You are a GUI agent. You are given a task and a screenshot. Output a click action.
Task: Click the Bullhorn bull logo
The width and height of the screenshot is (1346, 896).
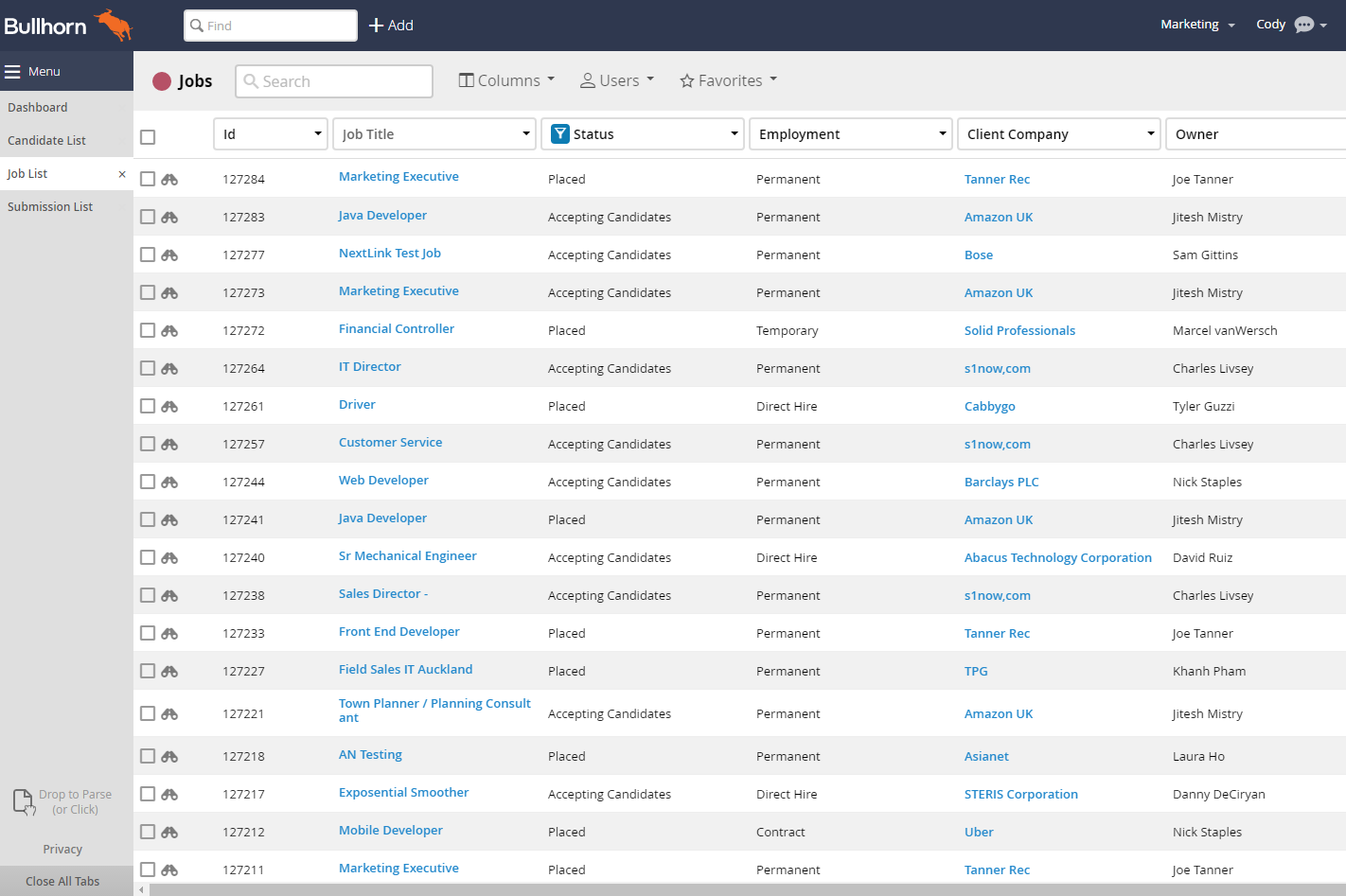(x=115, y=25)
